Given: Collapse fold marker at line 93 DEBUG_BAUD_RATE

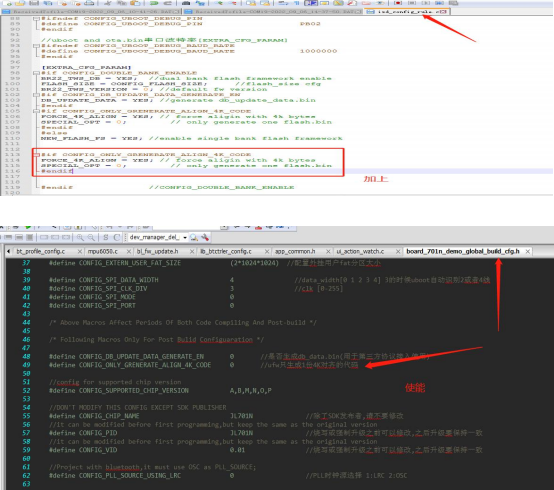Looking at the screenshot, I should point(36,46).
